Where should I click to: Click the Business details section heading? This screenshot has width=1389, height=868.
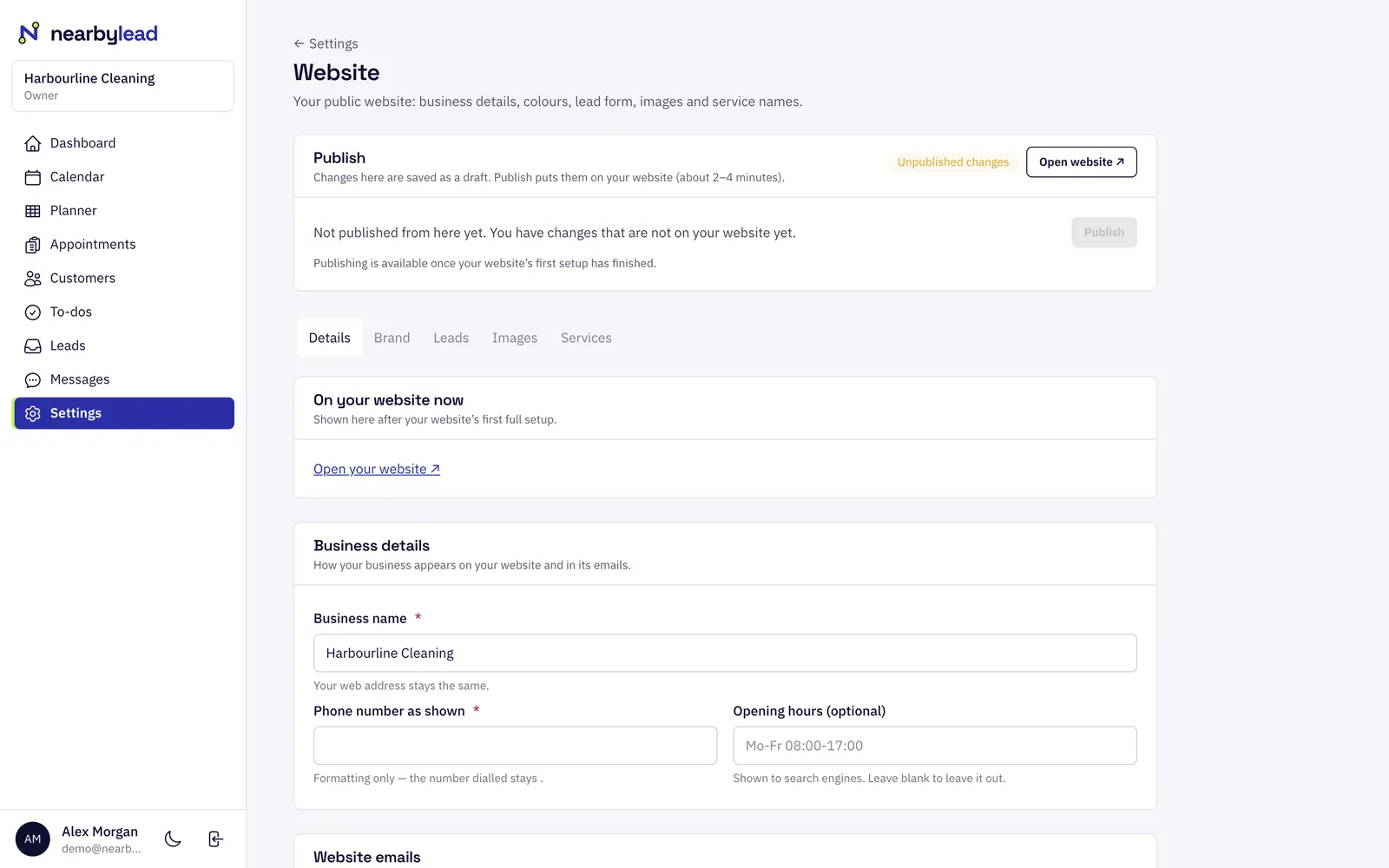tap(372, 545)
